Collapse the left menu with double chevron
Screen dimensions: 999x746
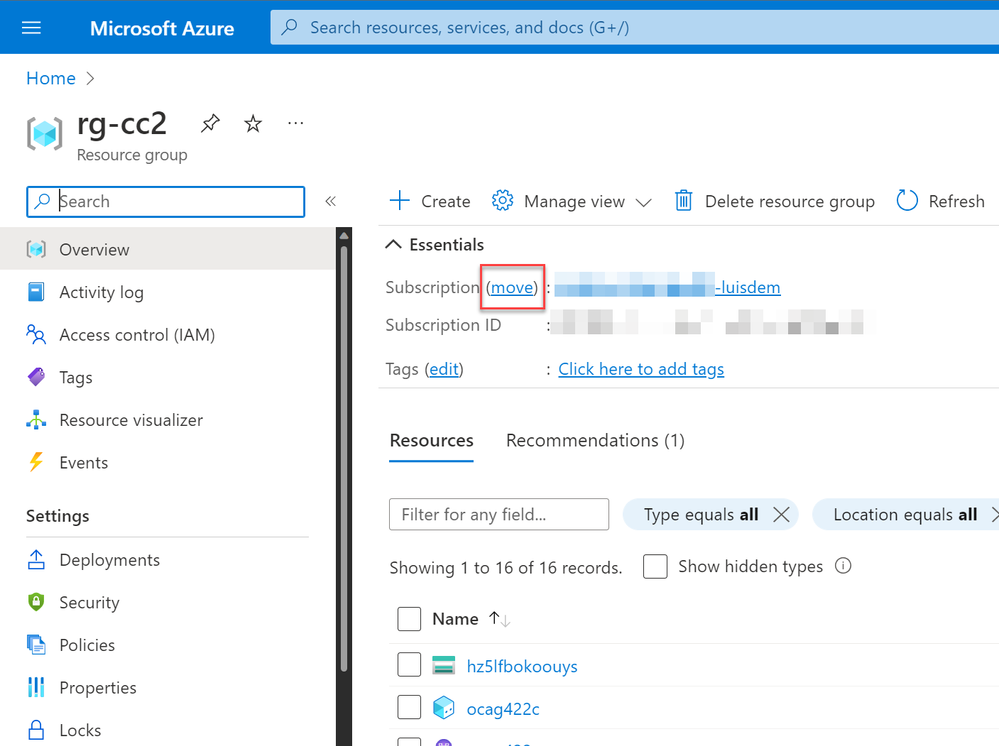click(330, 201)
